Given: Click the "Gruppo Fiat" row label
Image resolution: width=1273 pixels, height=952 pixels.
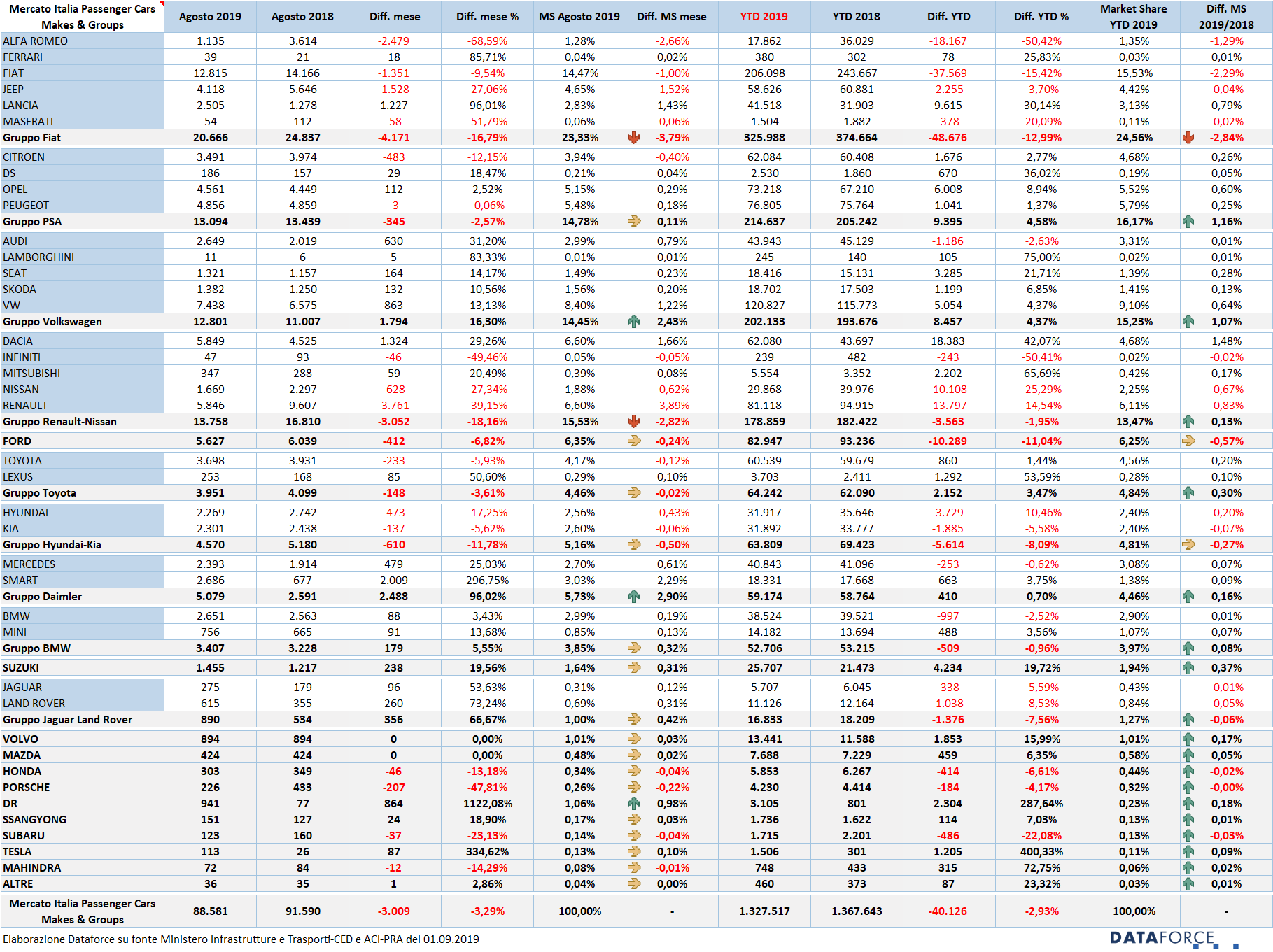Looking at the screenshot, I should (x=31, y=138).
